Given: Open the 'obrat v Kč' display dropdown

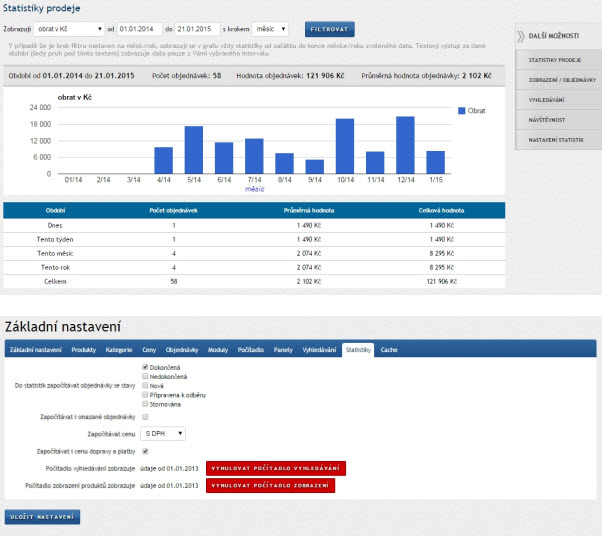Looking at the screenshot, I should click(x=68, y=30).
